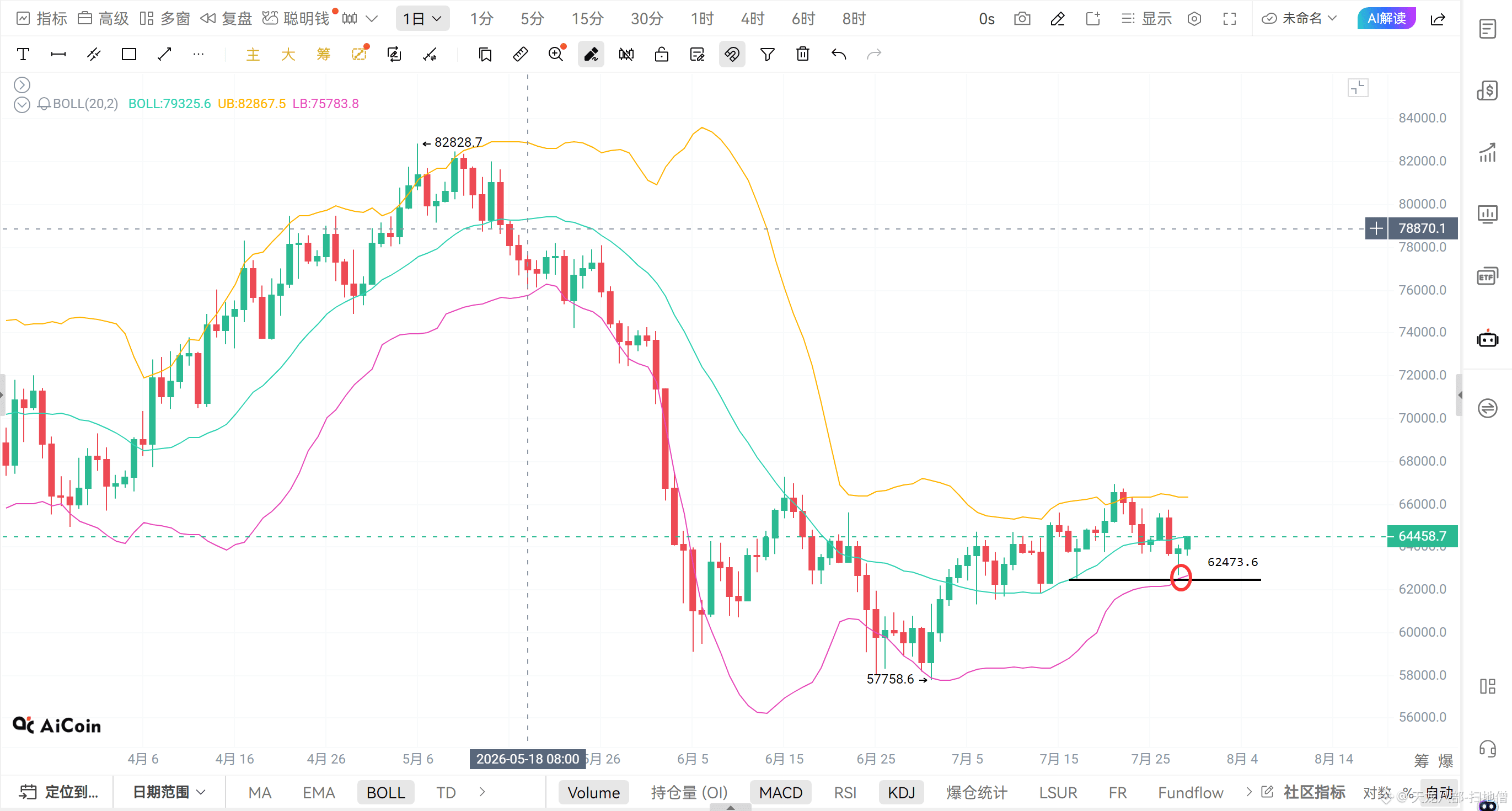The image size is (1512, 811).
Task: Toggle the highlighted brush drawing mode
Action: (591, 55)
